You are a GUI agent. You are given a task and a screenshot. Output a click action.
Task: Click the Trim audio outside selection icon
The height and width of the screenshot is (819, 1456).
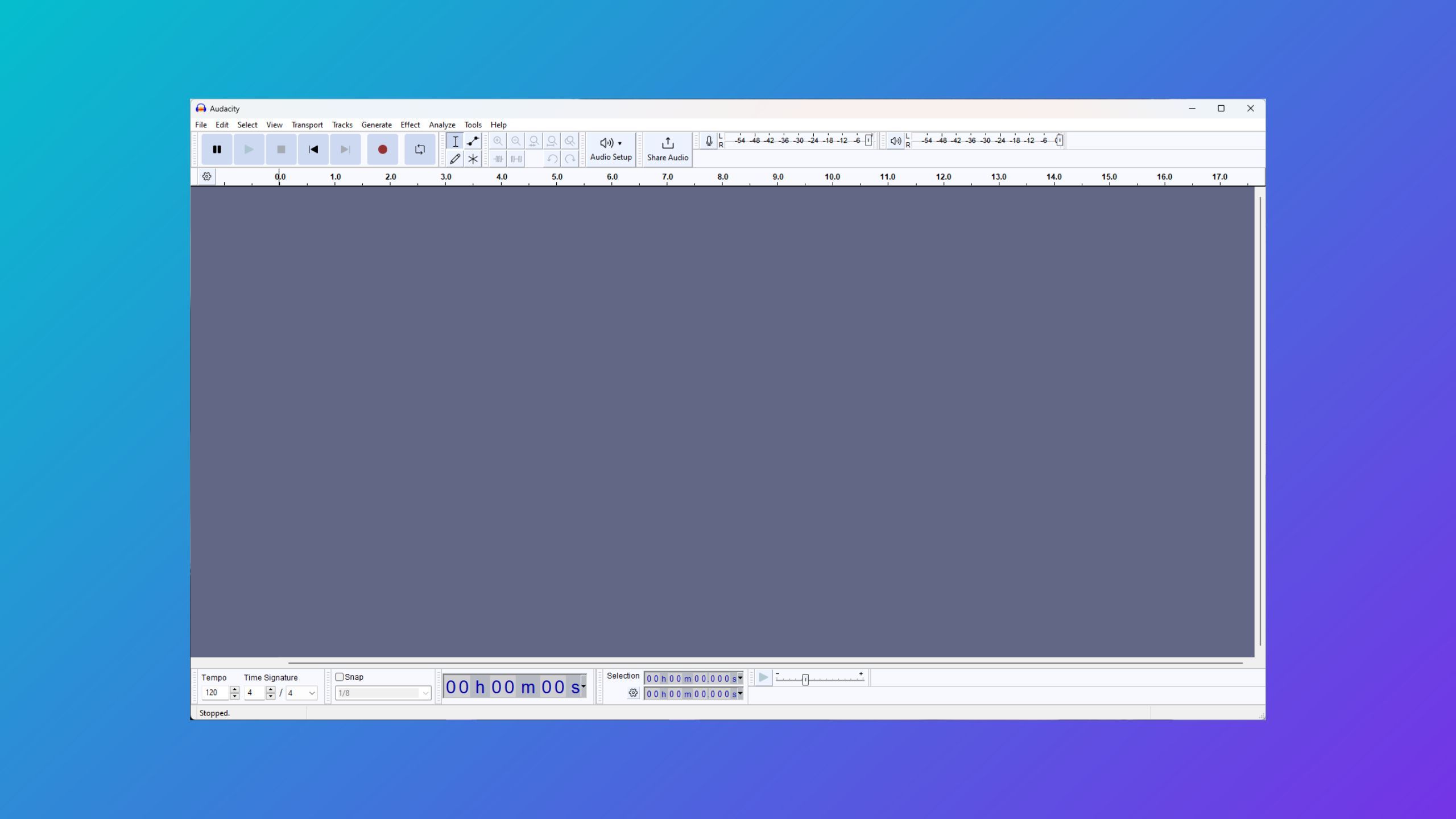[x=498, y=159]
